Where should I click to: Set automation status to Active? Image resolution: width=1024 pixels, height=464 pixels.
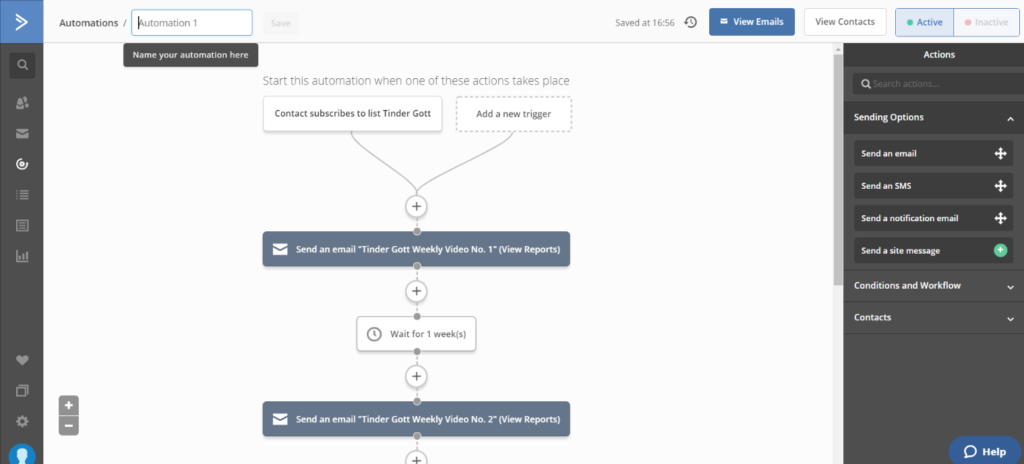coord(924,22)
